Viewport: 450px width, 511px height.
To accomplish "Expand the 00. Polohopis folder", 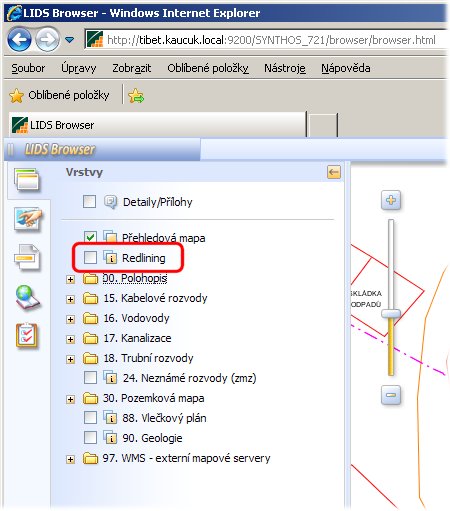I will tap(70, 279).
